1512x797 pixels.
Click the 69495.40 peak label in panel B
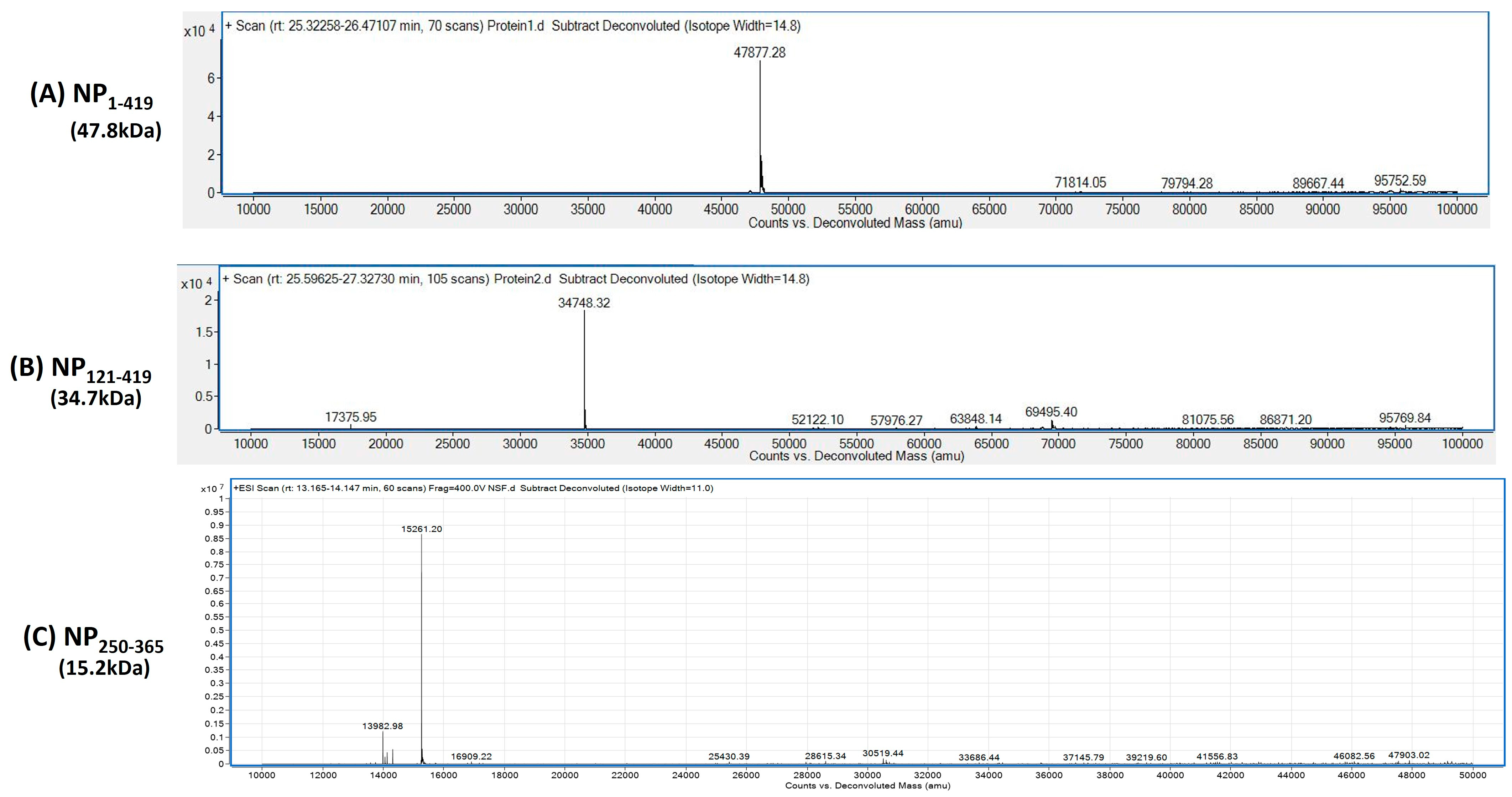point(1050,412)
